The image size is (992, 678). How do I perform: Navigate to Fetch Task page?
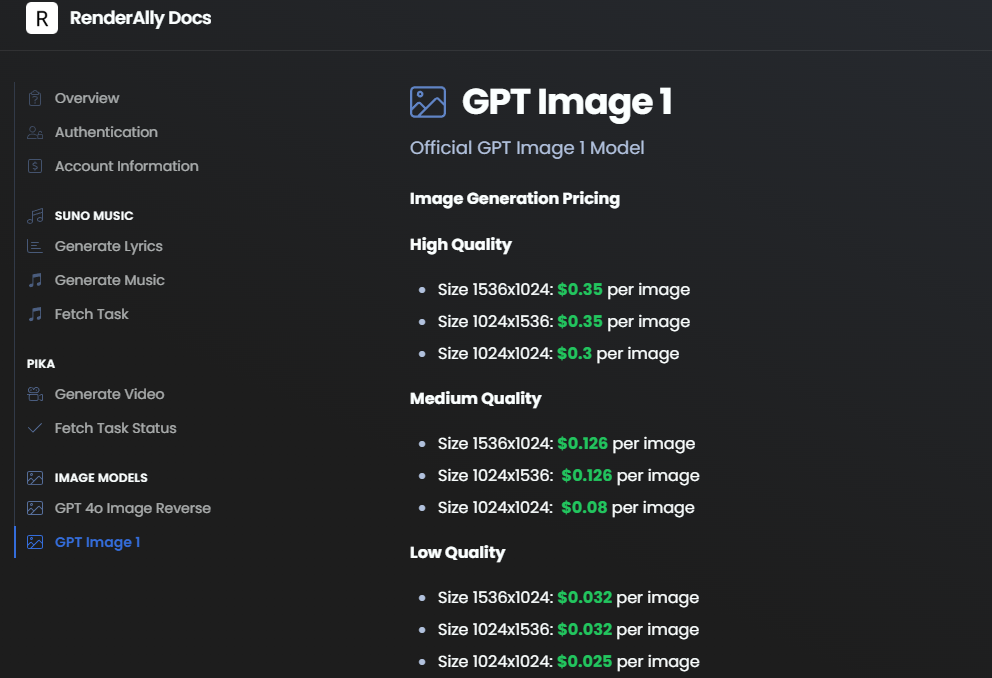92,314
